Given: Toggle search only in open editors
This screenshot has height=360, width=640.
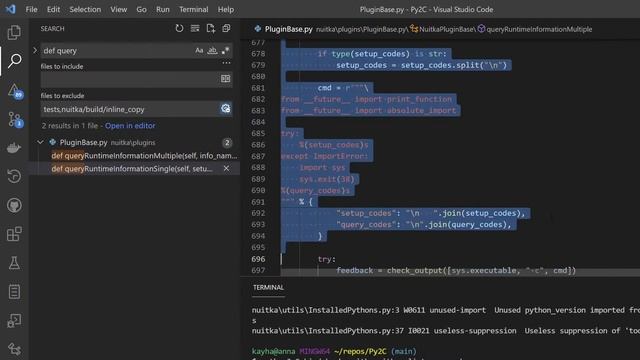Looking at the screenshot, I should tap(225, 79).
